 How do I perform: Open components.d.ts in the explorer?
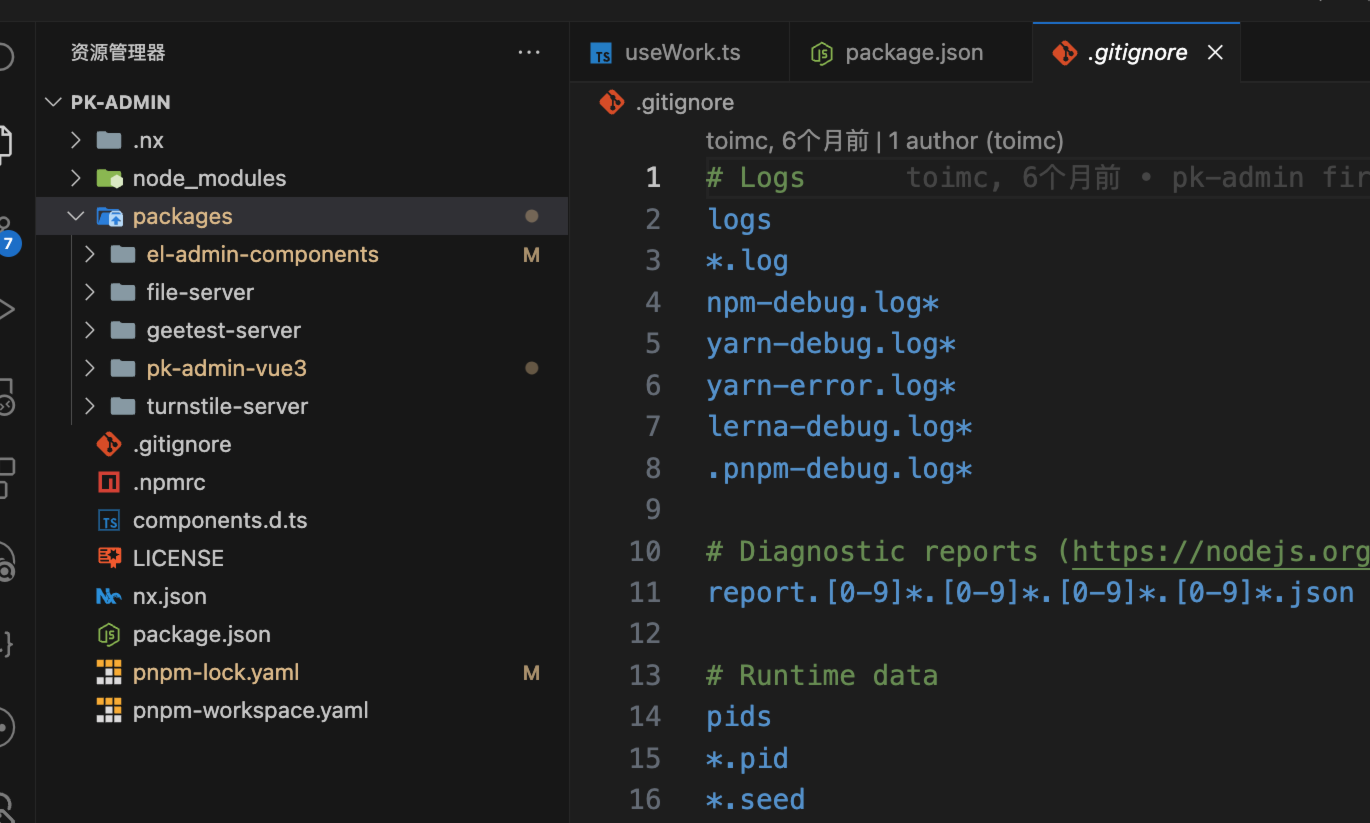click(219, 520)
